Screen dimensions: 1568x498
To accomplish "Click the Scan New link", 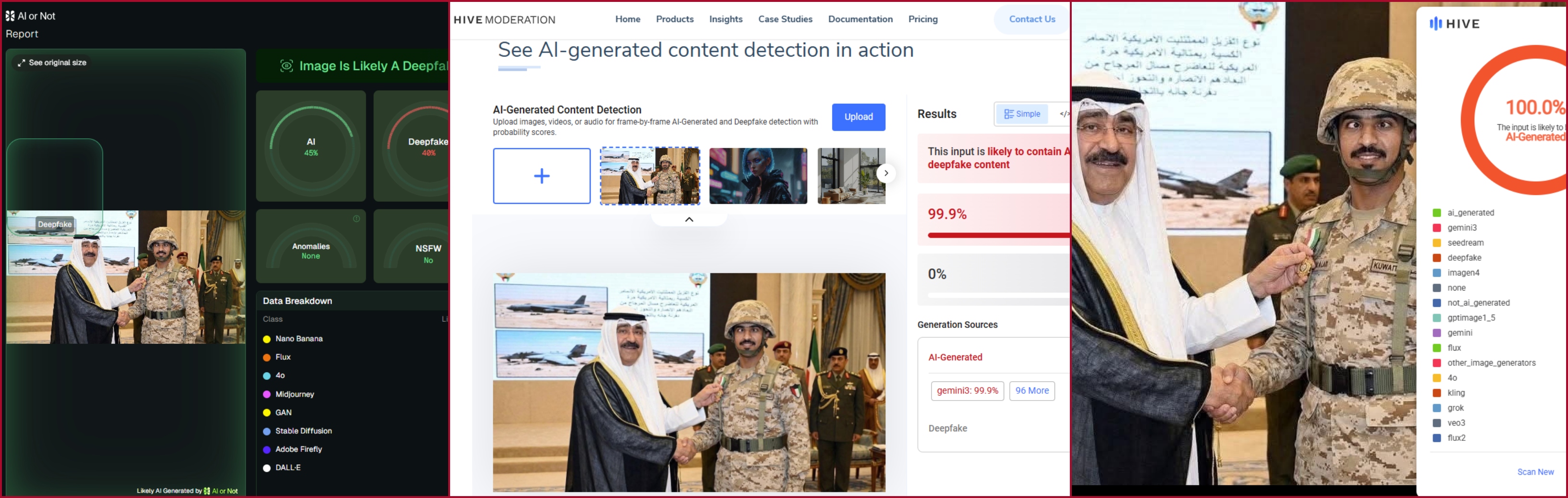I will tap(1535, 472).
